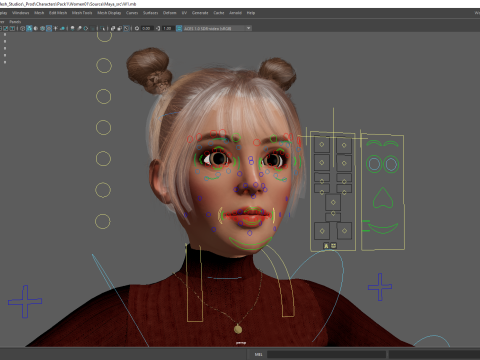The width and height of the screenshot is (480, 360).
Task: Select the left eye circle control in face panel
Action: pyautogui.click(x=374, y=164)
